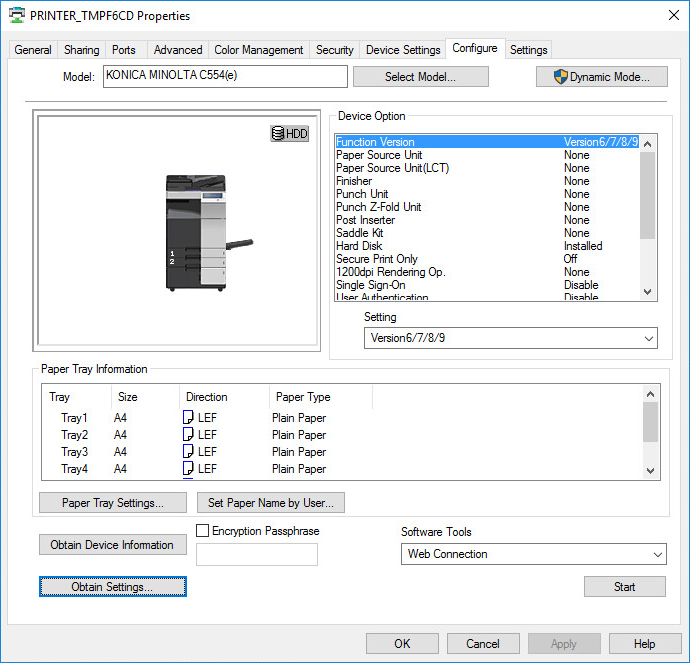Image resolution: width=690 pixels, height=663 pixels.
Task: Expand the Software Tools dropdown
Action: pos(533,554)
